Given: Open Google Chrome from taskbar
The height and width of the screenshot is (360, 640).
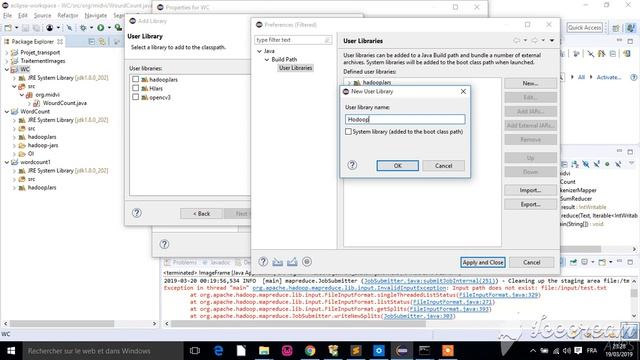Looking at the screenshot, I should (310, 351).
